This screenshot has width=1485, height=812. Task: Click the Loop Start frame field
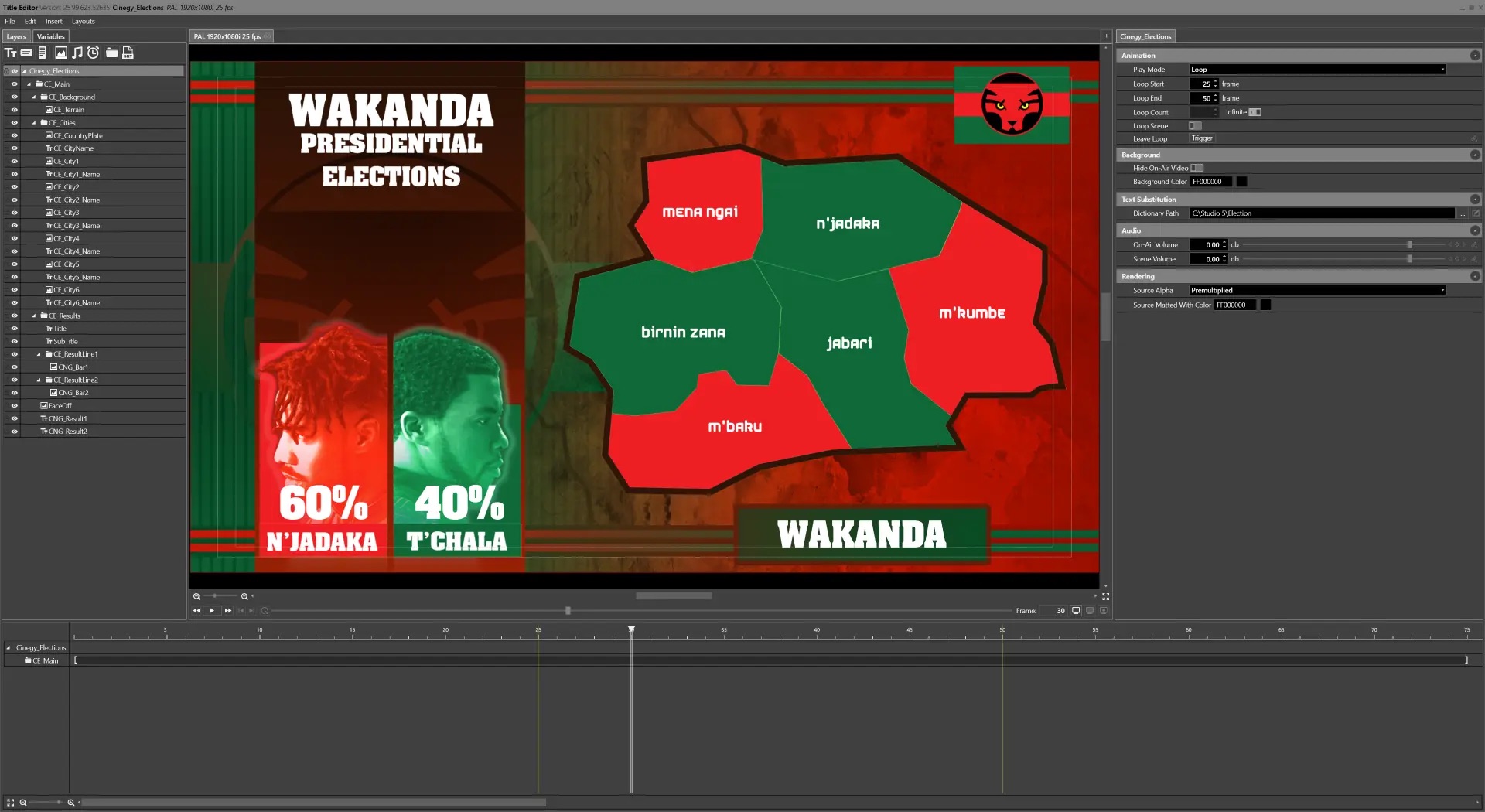(1200, 84)
